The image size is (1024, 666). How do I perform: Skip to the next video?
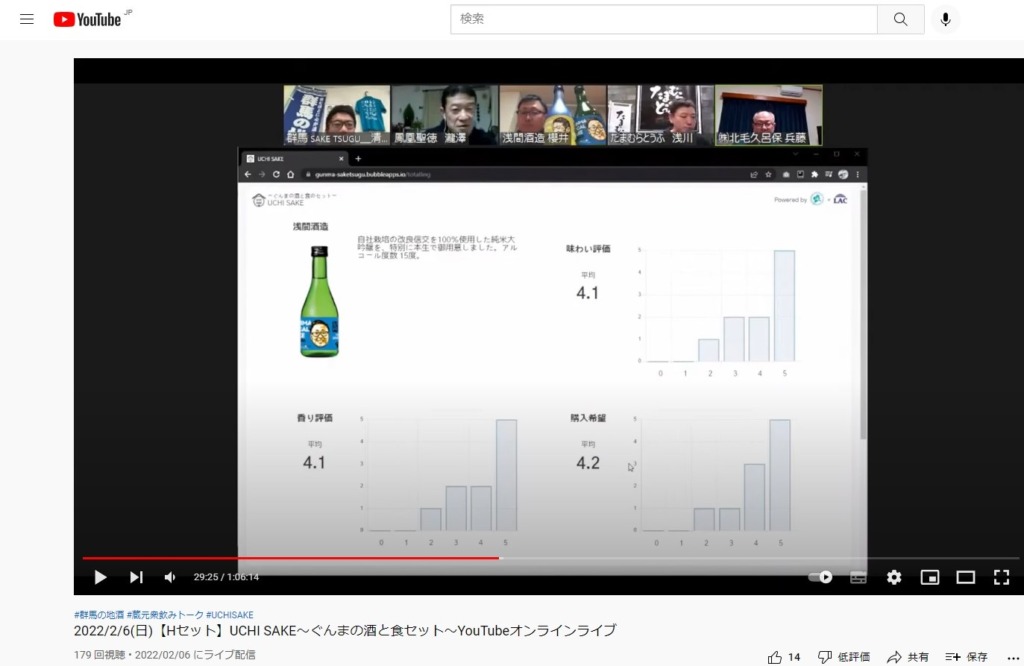136,577
